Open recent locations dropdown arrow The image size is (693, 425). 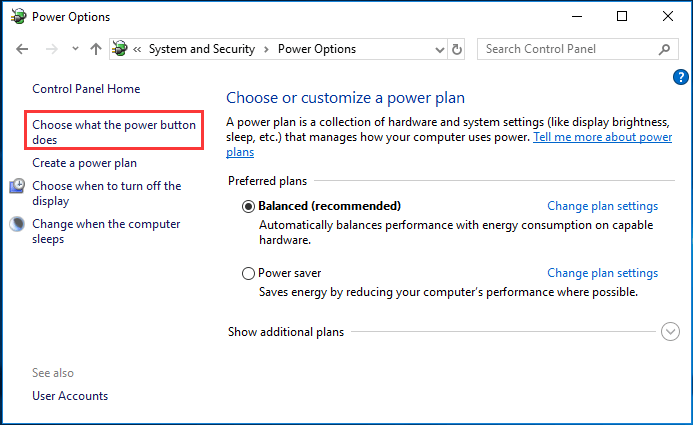[74, 49]
